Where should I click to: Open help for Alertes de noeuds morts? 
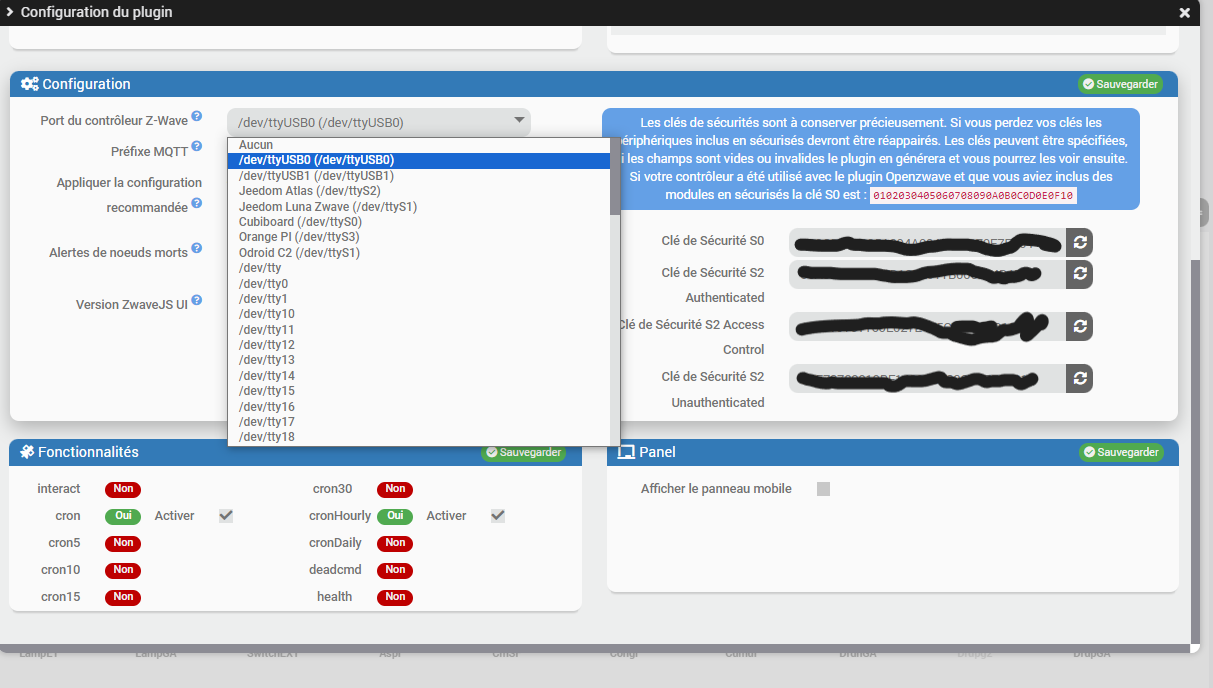coord(197,248)
